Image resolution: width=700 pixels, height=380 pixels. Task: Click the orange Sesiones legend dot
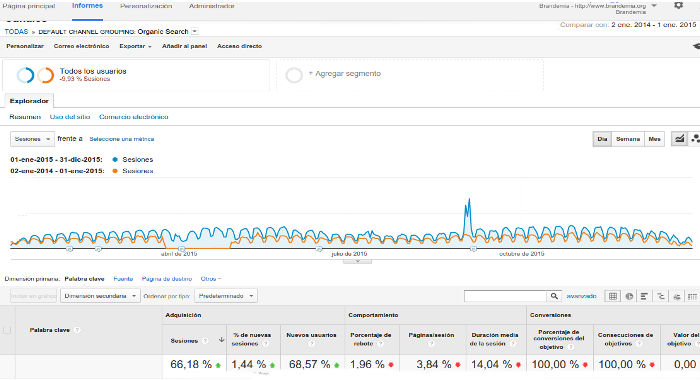(x=115, y=171)
